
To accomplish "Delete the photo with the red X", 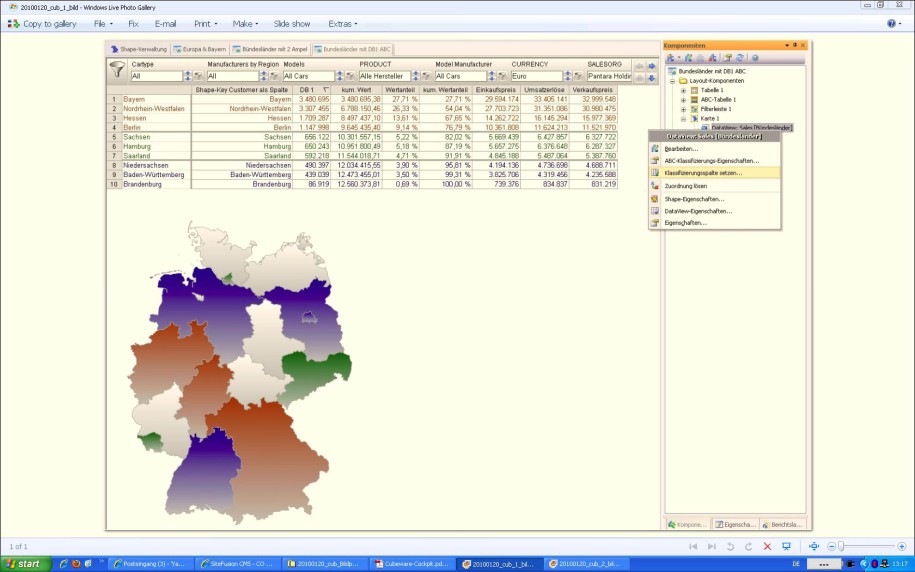I will tap(767, 546).
